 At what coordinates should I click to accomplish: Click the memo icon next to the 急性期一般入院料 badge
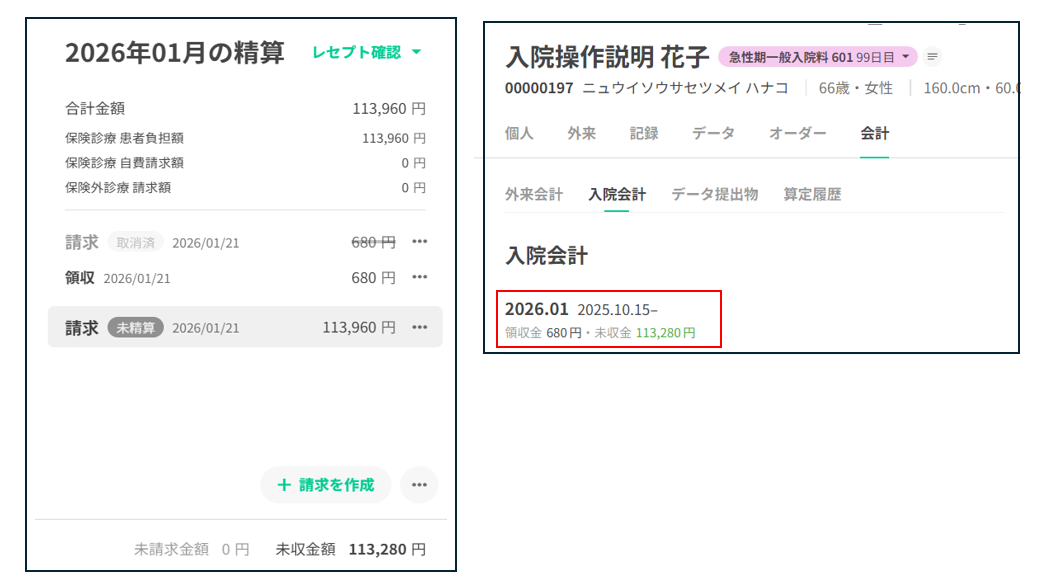coord(932,57)
